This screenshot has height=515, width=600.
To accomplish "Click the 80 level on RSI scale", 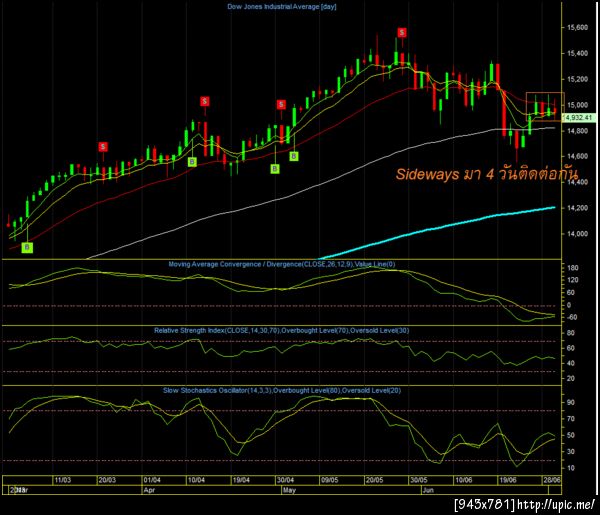I will point(571,333).
